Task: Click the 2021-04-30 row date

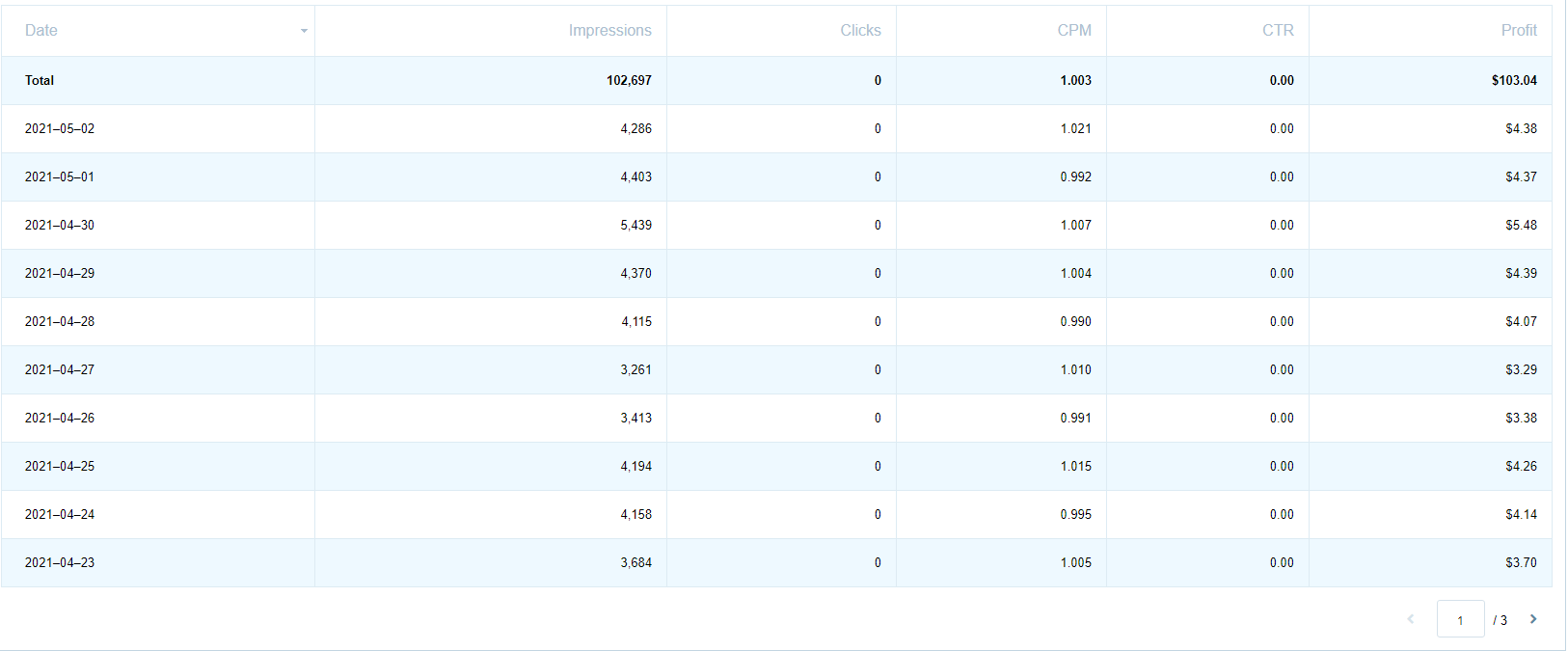Action: (x=60, y=225)
